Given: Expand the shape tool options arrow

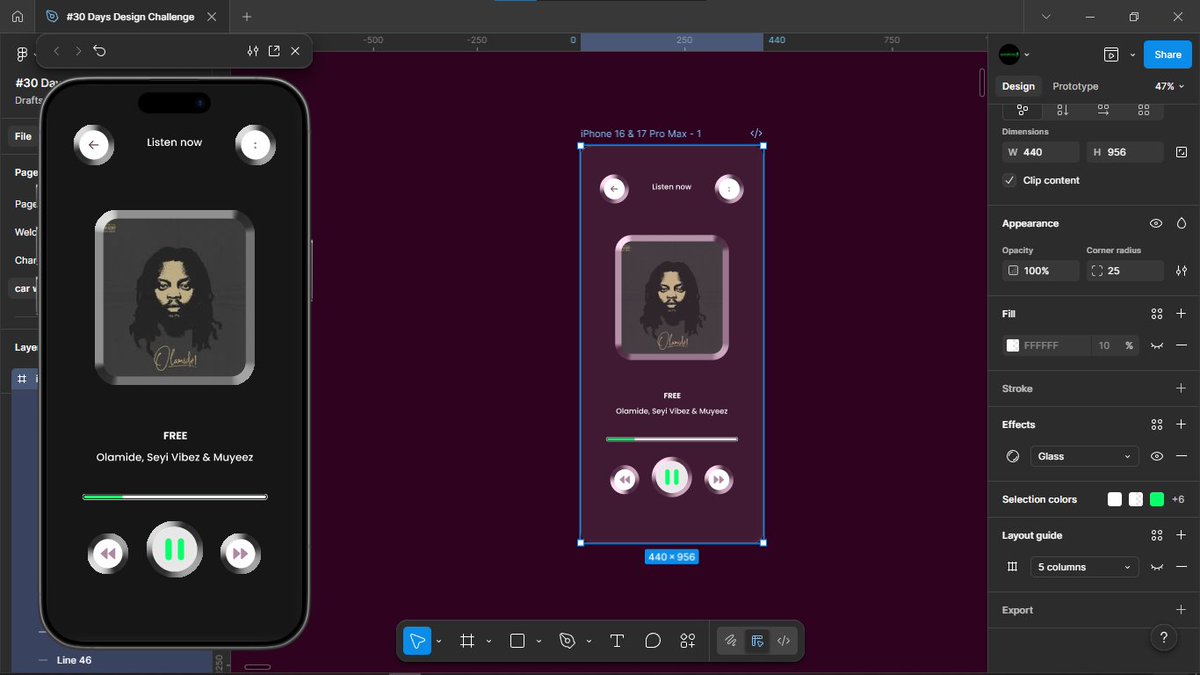Looking at the screenshot, I should (x=539, y=641).
